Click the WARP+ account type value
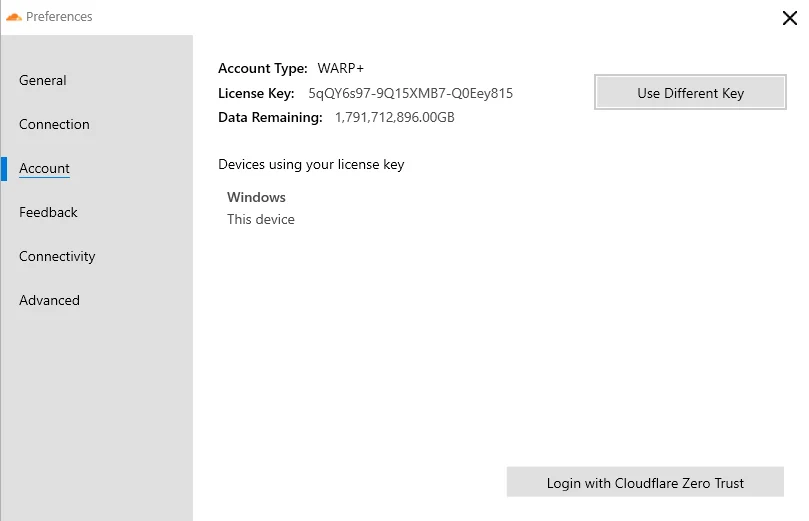The width and height of the screenshot is (809, 521). point(341,68)
